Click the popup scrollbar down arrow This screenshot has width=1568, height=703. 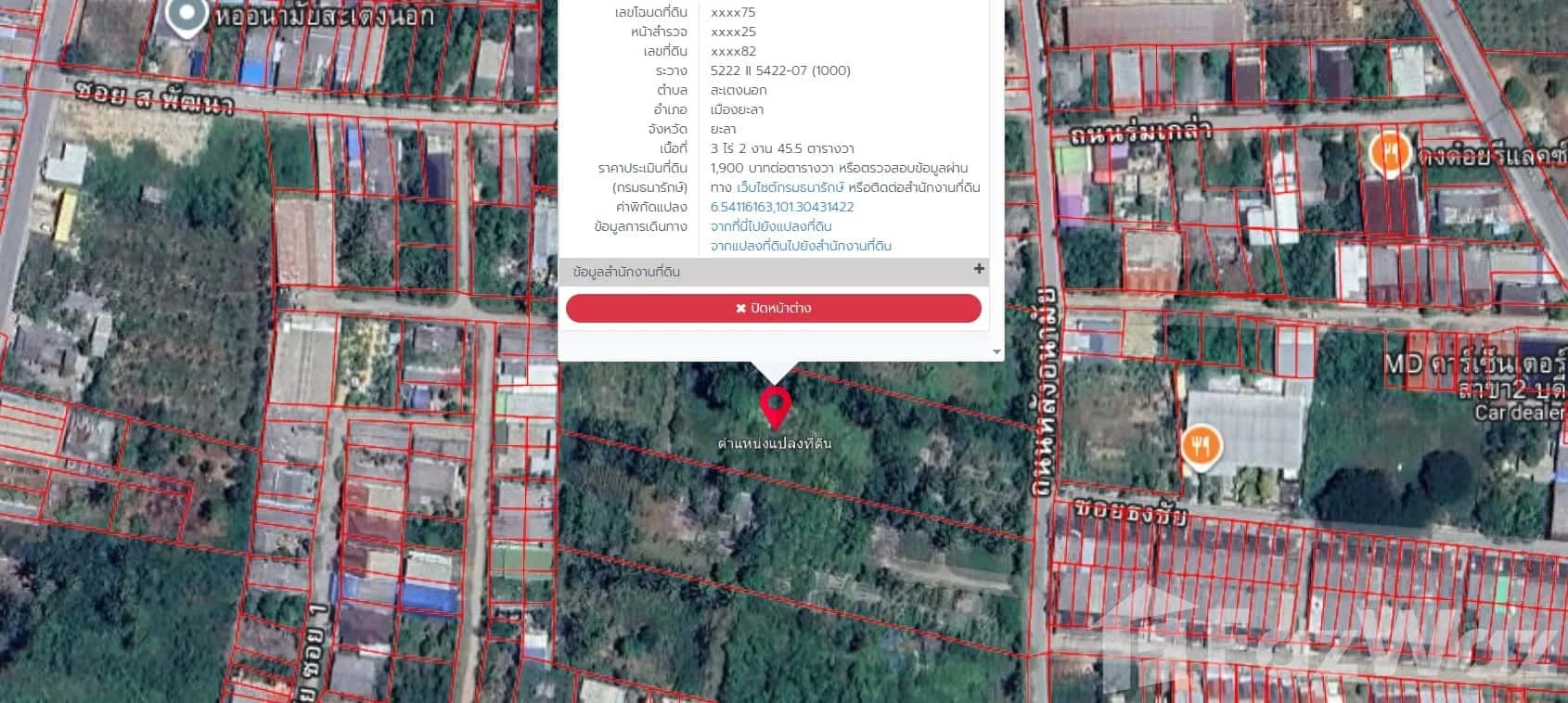click(996, 352)
